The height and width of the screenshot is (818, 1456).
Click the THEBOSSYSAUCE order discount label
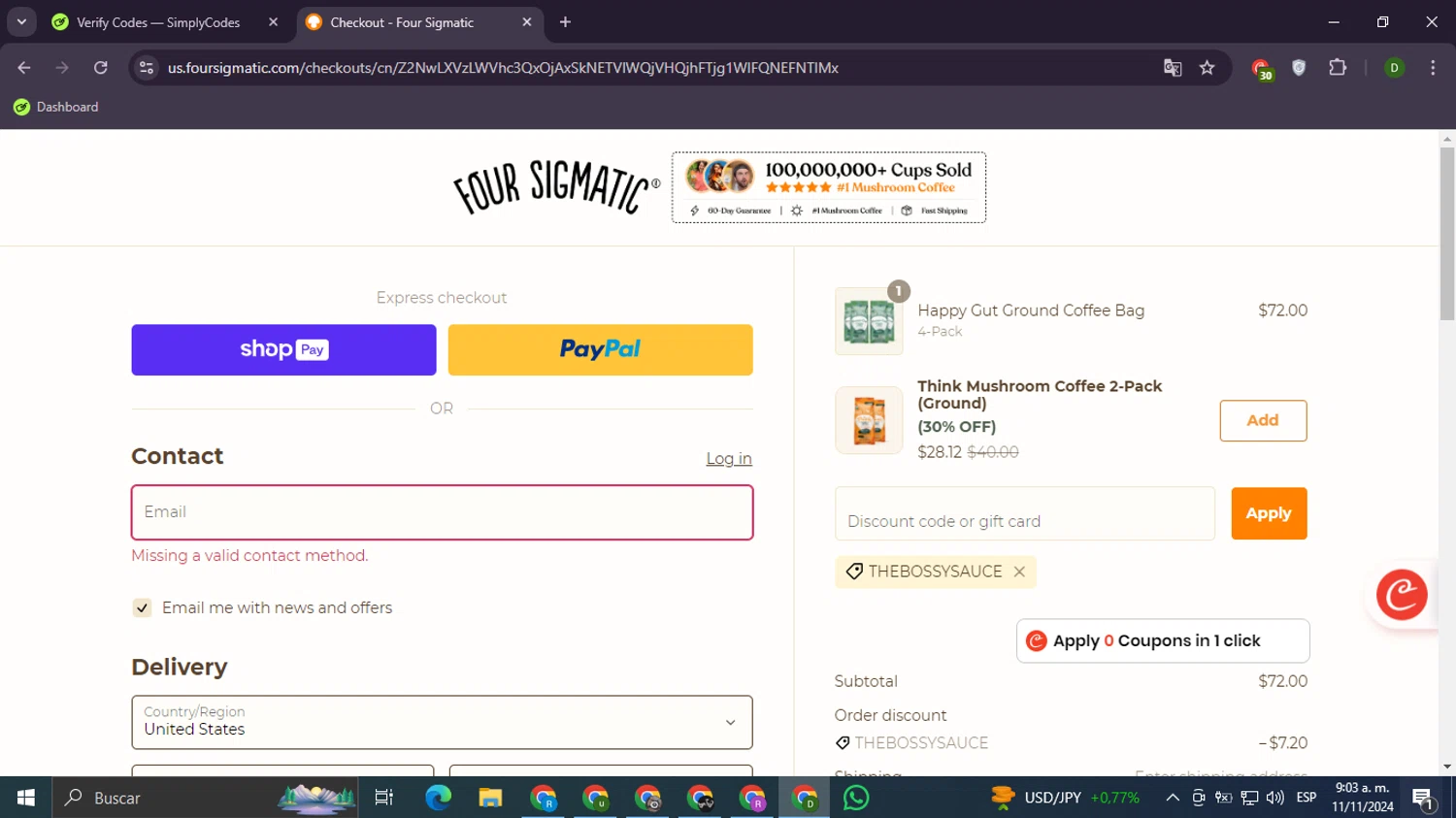(921, 743)
